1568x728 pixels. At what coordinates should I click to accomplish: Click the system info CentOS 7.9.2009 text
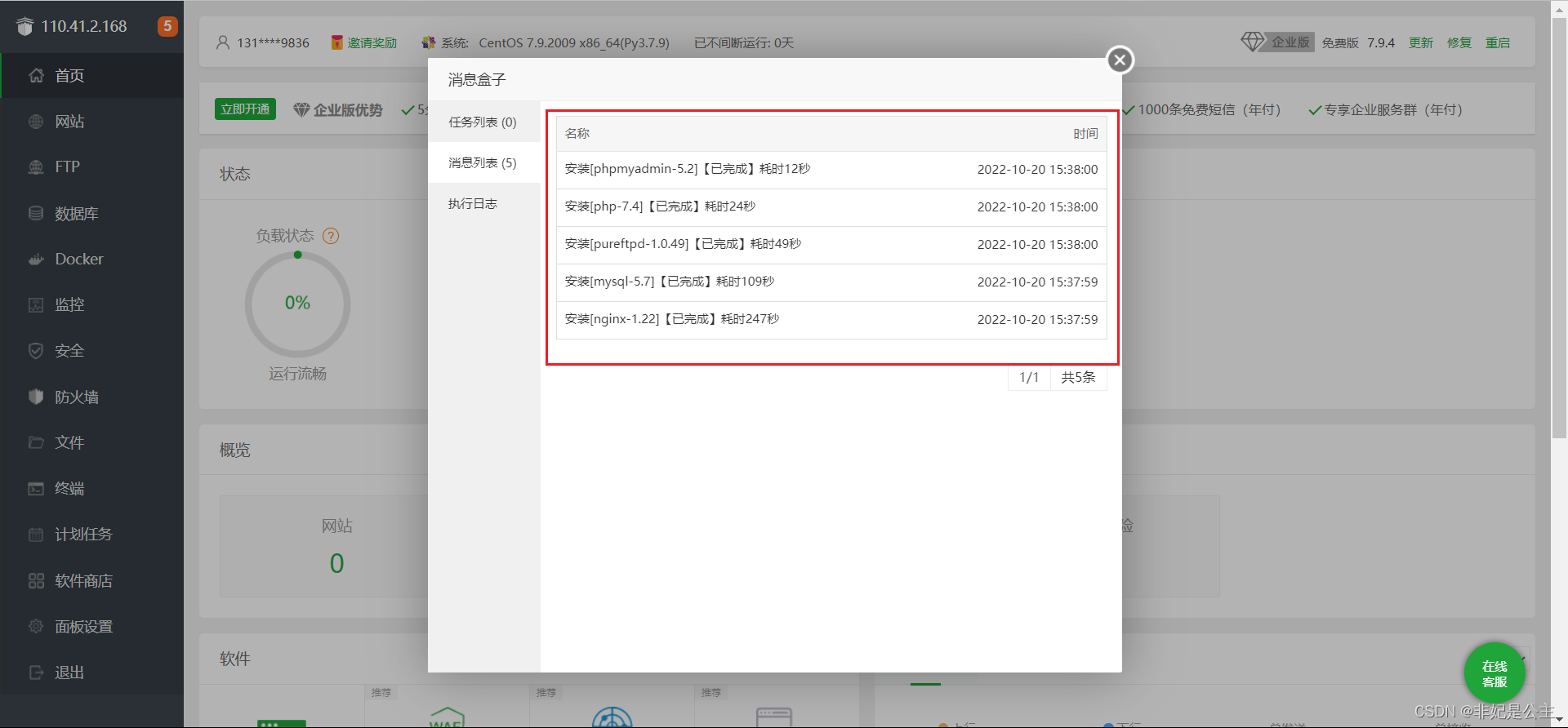click(574, 42)
